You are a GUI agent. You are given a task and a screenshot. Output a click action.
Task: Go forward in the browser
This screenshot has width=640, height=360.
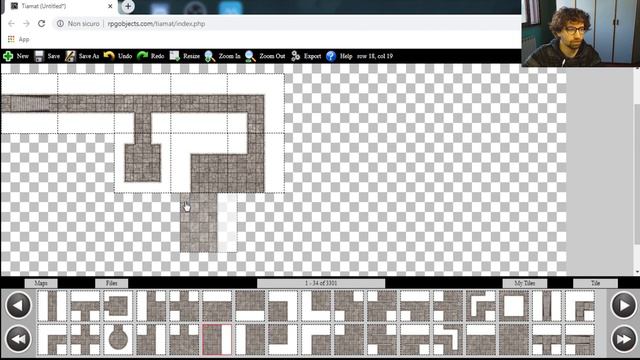tap(26, 24)
